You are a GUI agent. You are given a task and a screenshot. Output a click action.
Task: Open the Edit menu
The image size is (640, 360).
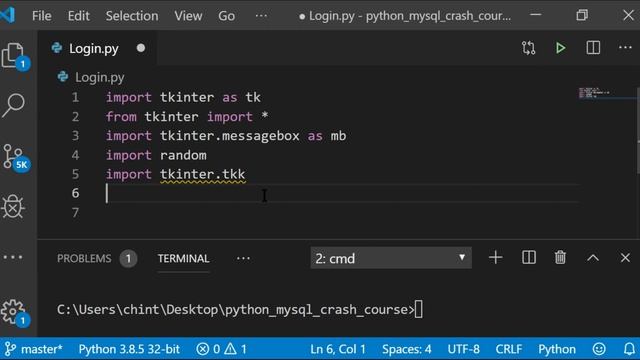pyautogui.click(x=78, y=16)
